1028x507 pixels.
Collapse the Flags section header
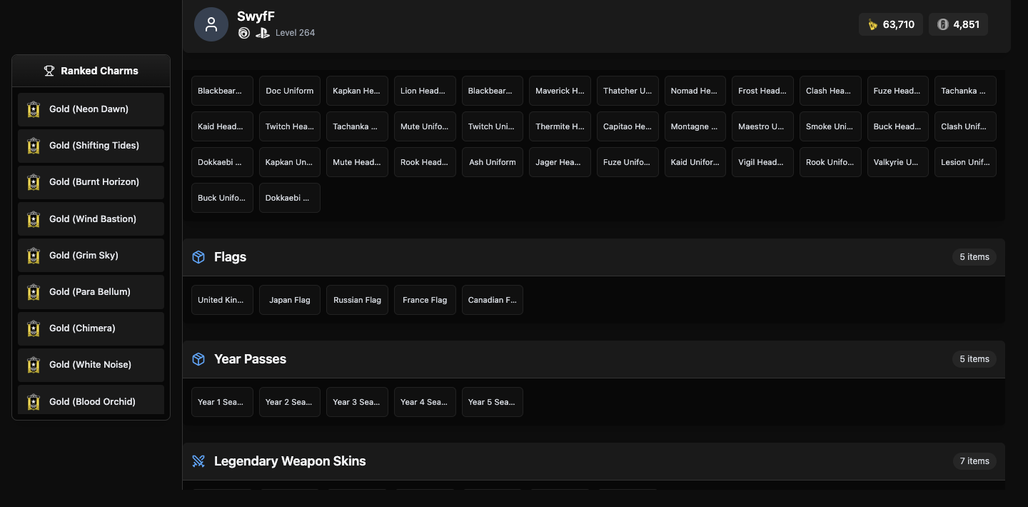pos(594,257)
